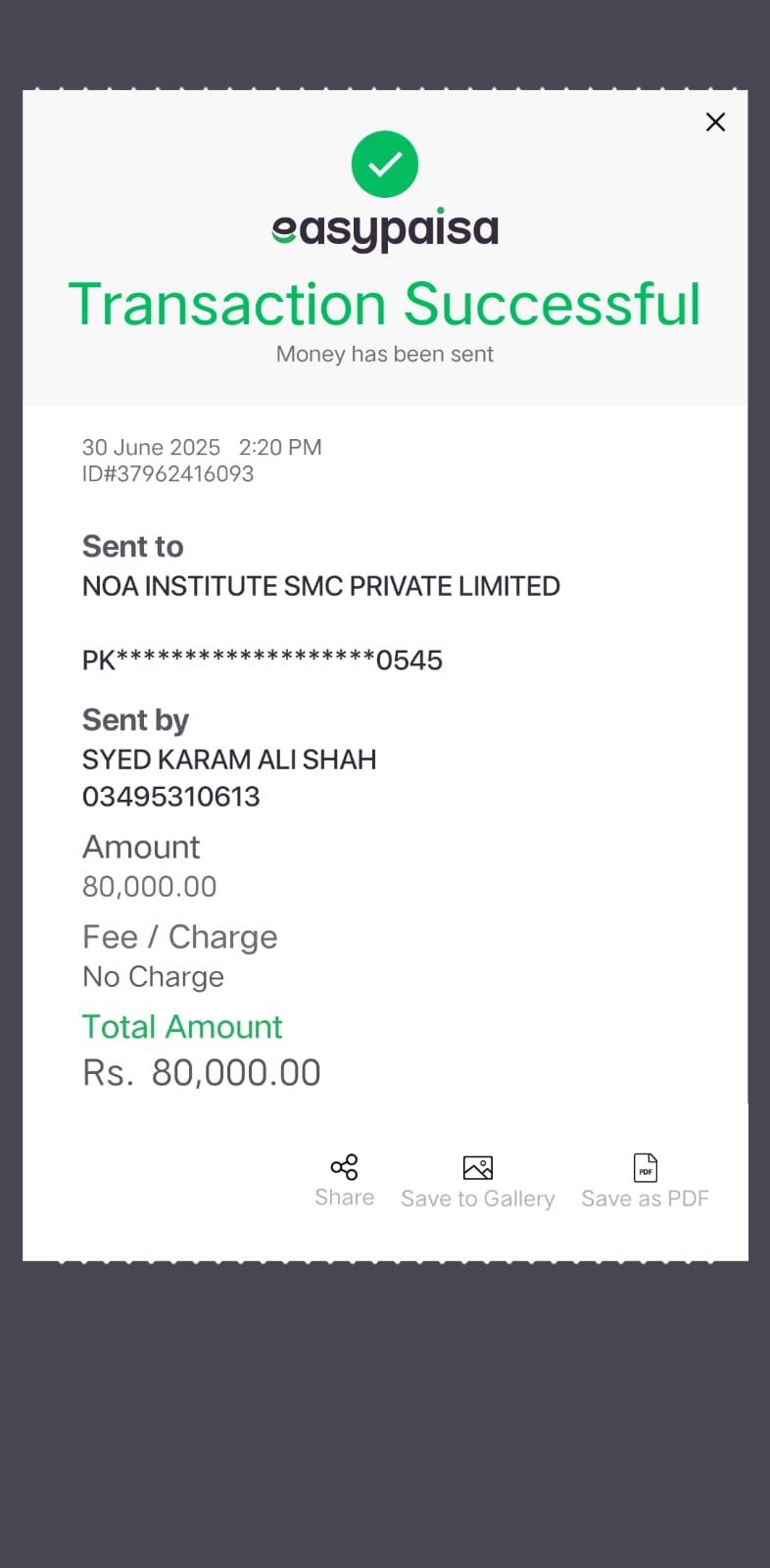Click the Total Amount Rs. 80,000.00
770x1568 pixels.
(x=202, y=1073)
